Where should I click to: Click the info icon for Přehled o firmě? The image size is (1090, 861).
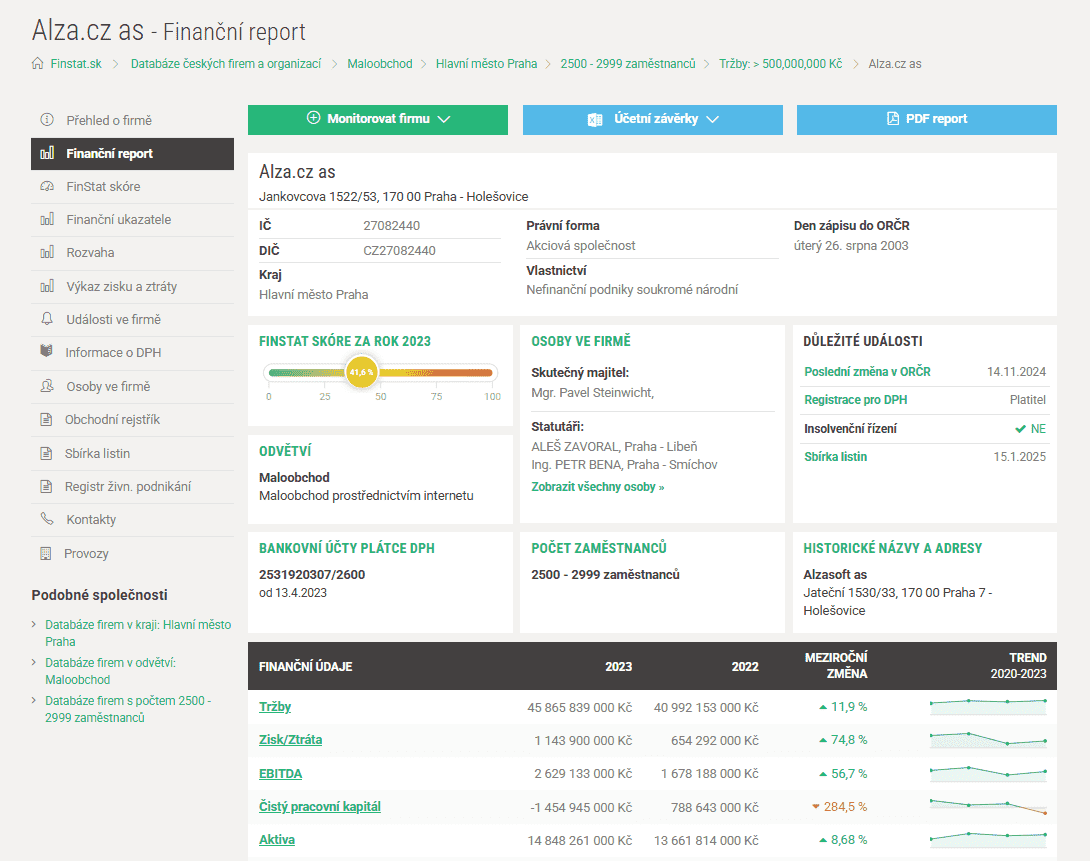pyautogui.click(x=47, y=120)
